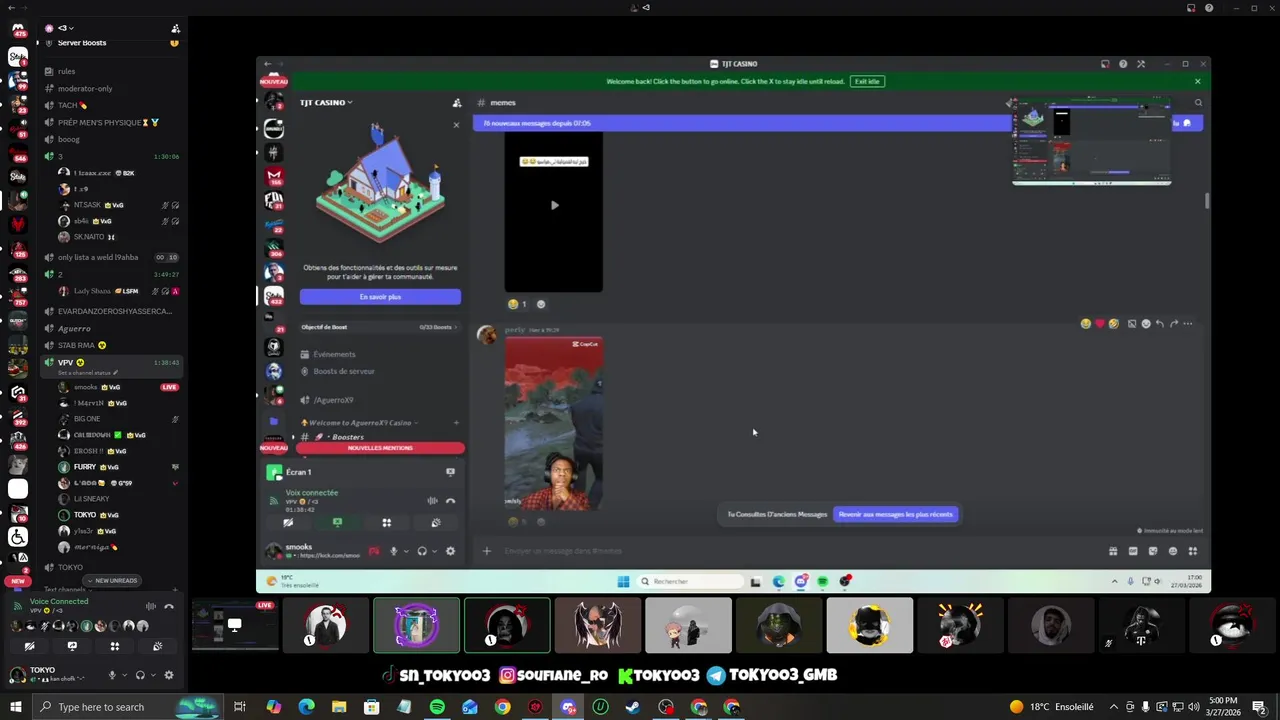
Task: Open the <3 server name dropdown
Action: (x=65, y=28)
